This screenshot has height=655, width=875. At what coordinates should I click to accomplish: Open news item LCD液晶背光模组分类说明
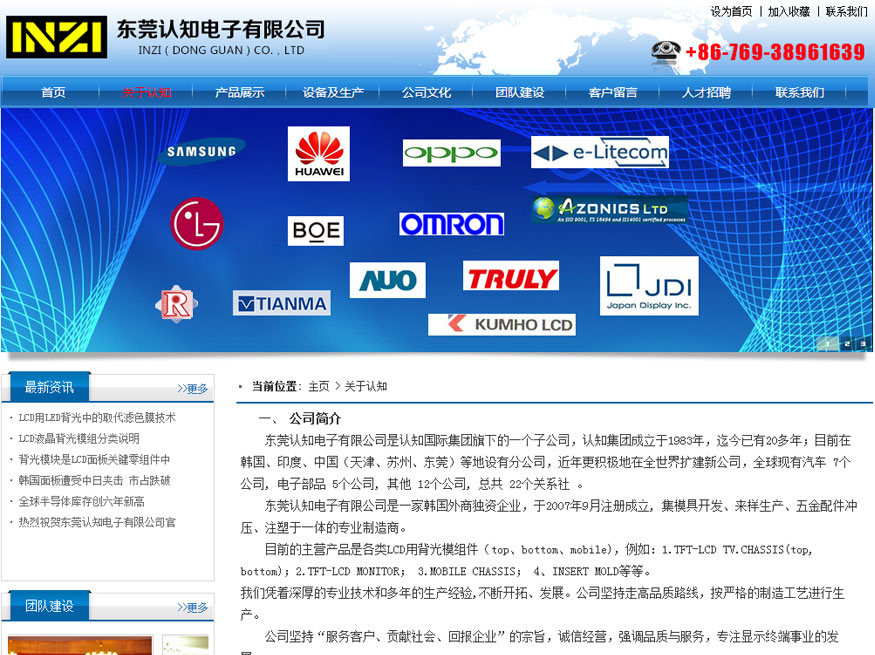[x=79, y=439]
